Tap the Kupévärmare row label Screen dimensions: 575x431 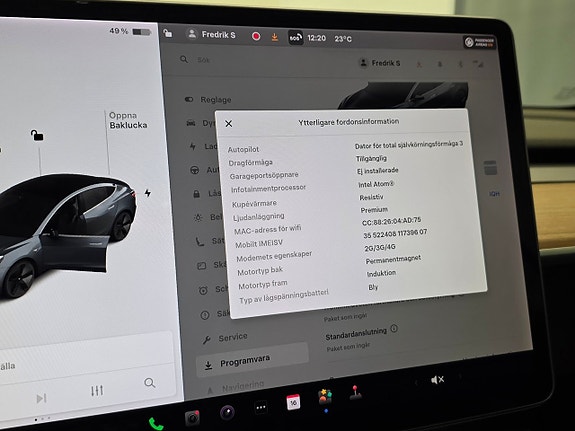tap(254, 204)
